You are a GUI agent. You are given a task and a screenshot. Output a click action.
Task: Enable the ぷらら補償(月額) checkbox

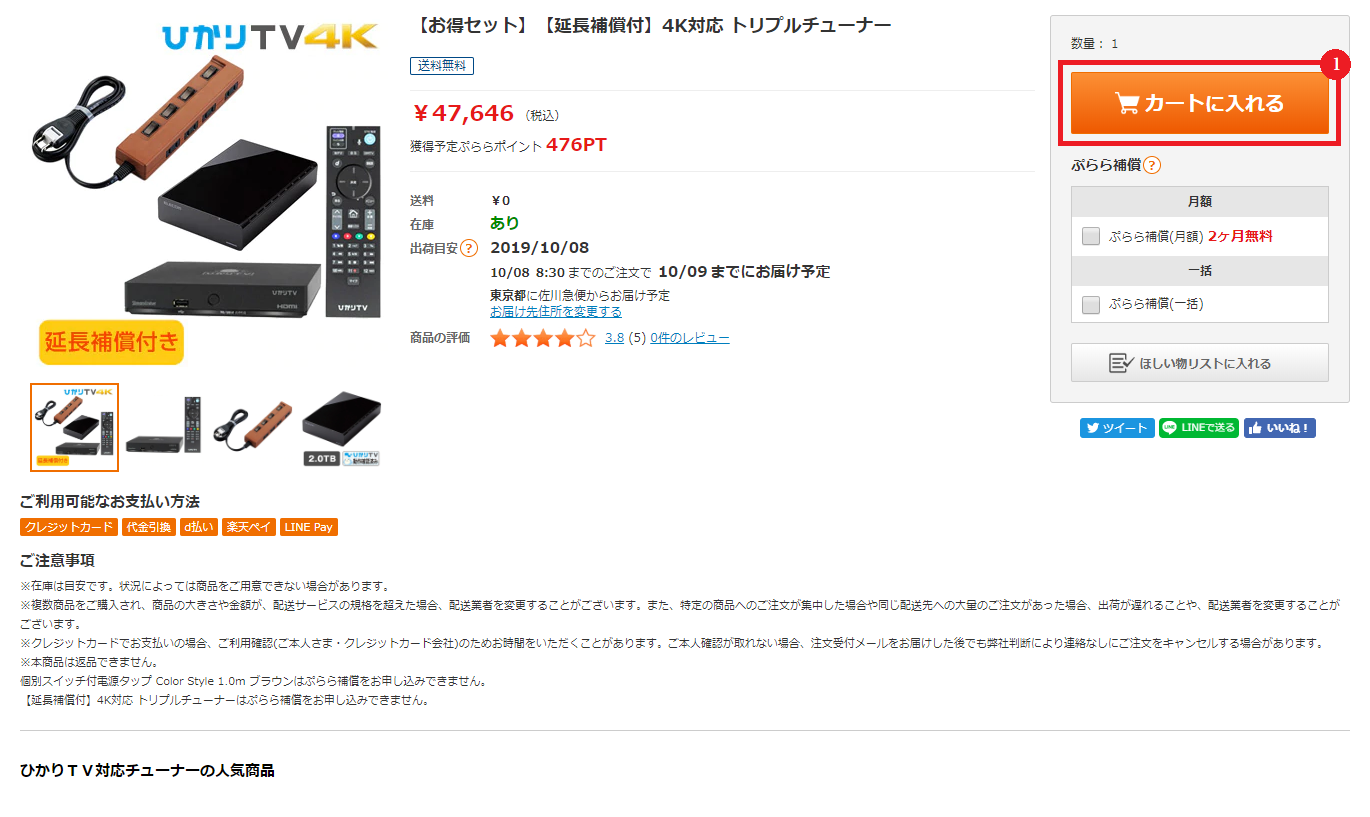(1091, 237)
